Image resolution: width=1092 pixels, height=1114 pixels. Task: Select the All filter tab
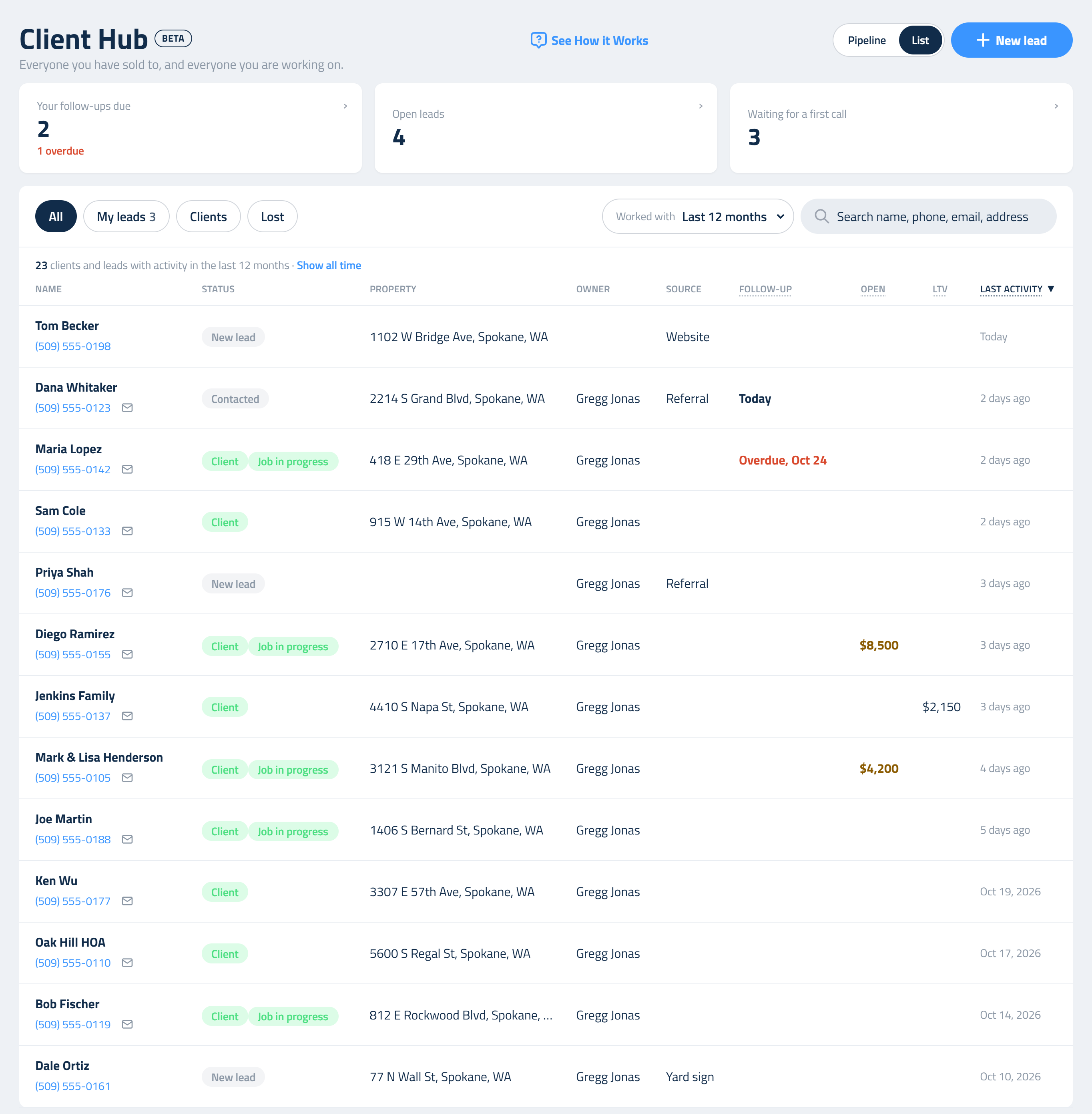click(x=56, y=216)
